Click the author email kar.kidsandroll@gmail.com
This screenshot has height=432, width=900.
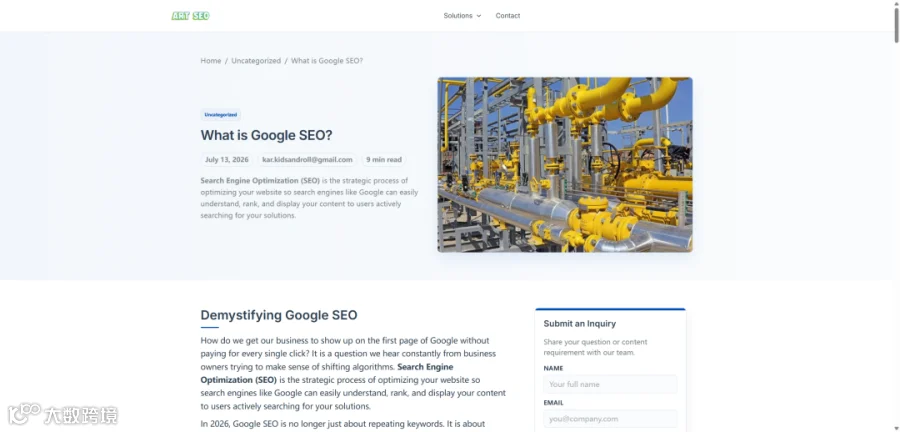coord(307,159)
